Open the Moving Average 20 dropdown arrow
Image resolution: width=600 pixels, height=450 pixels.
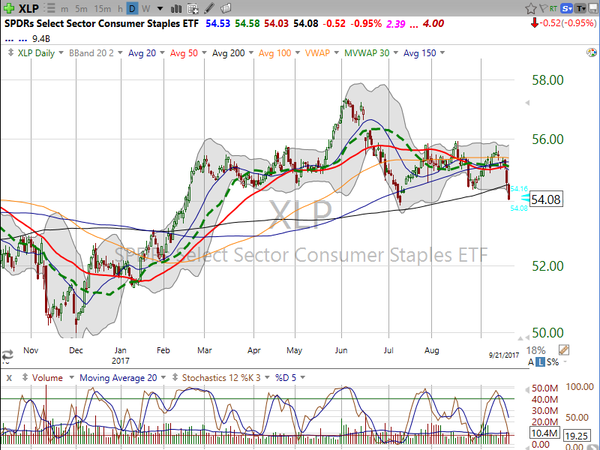(163, 378)
